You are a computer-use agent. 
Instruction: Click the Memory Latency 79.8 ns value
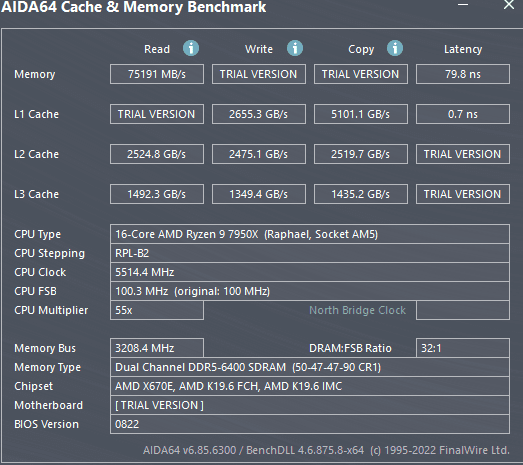pos(463,74)
